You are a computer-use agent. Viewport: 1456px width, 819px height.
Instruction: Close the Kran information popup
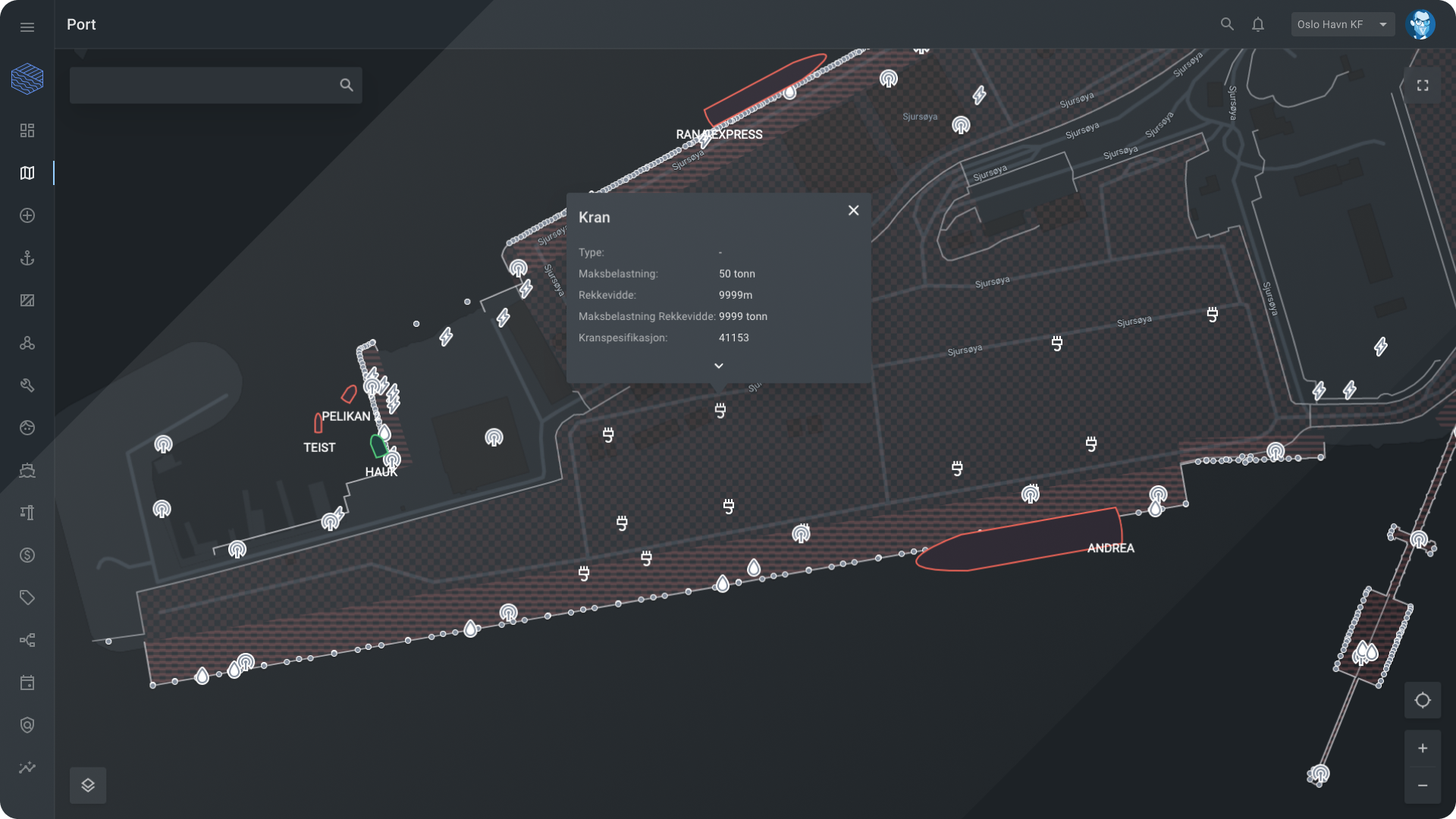(853, 210)
